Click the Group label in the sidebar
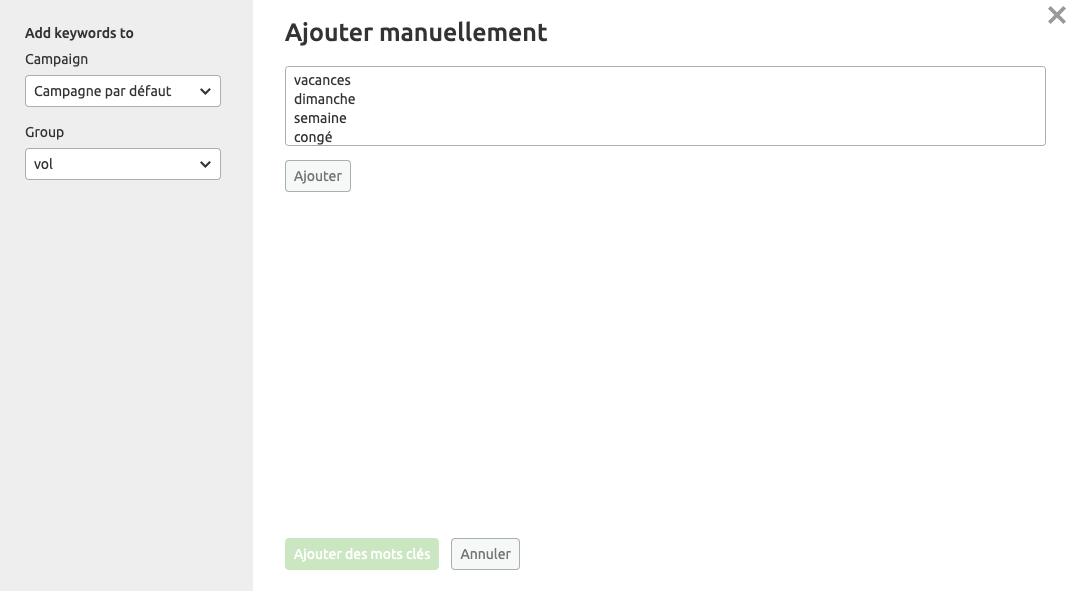The height and width of the screenshot is (591, 1068). pyautogui.click(x=45, y=132)
